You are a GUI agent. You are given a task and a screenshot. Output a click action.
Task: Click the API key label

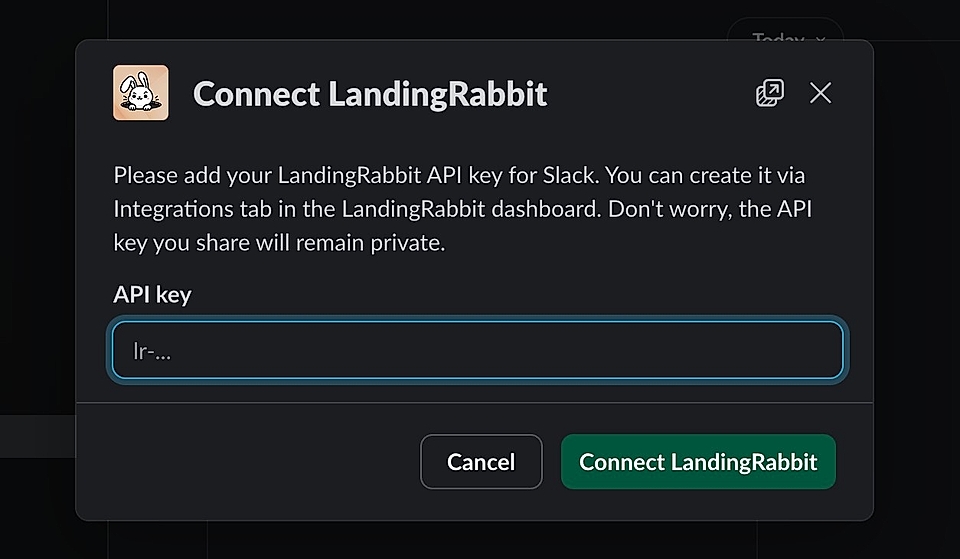152,294
